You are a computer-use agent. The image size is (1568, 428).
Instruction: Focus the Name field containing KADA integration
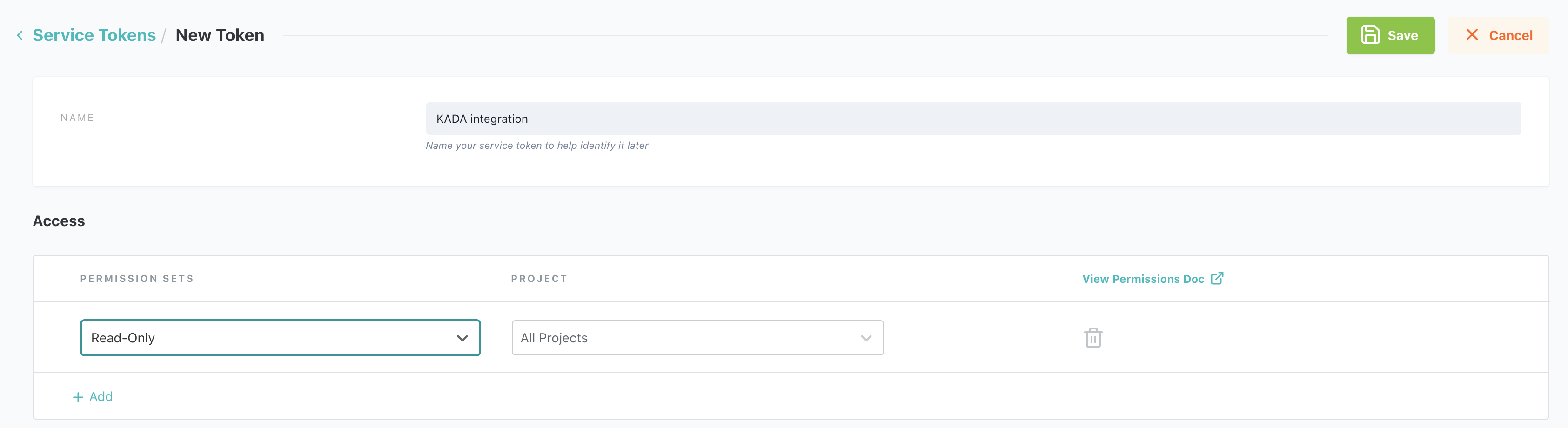click(973, 119)
